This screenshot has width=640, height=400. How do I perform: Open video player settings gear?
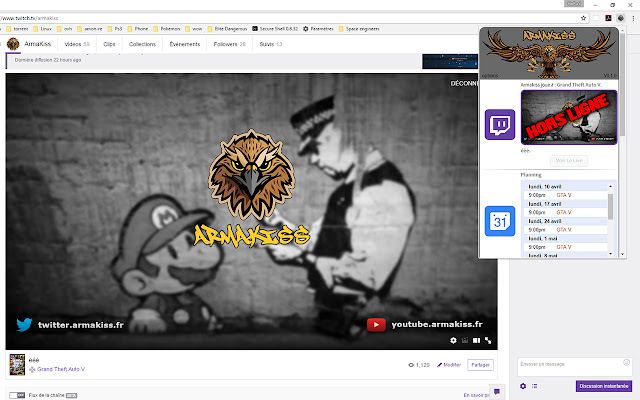point(453,340)
